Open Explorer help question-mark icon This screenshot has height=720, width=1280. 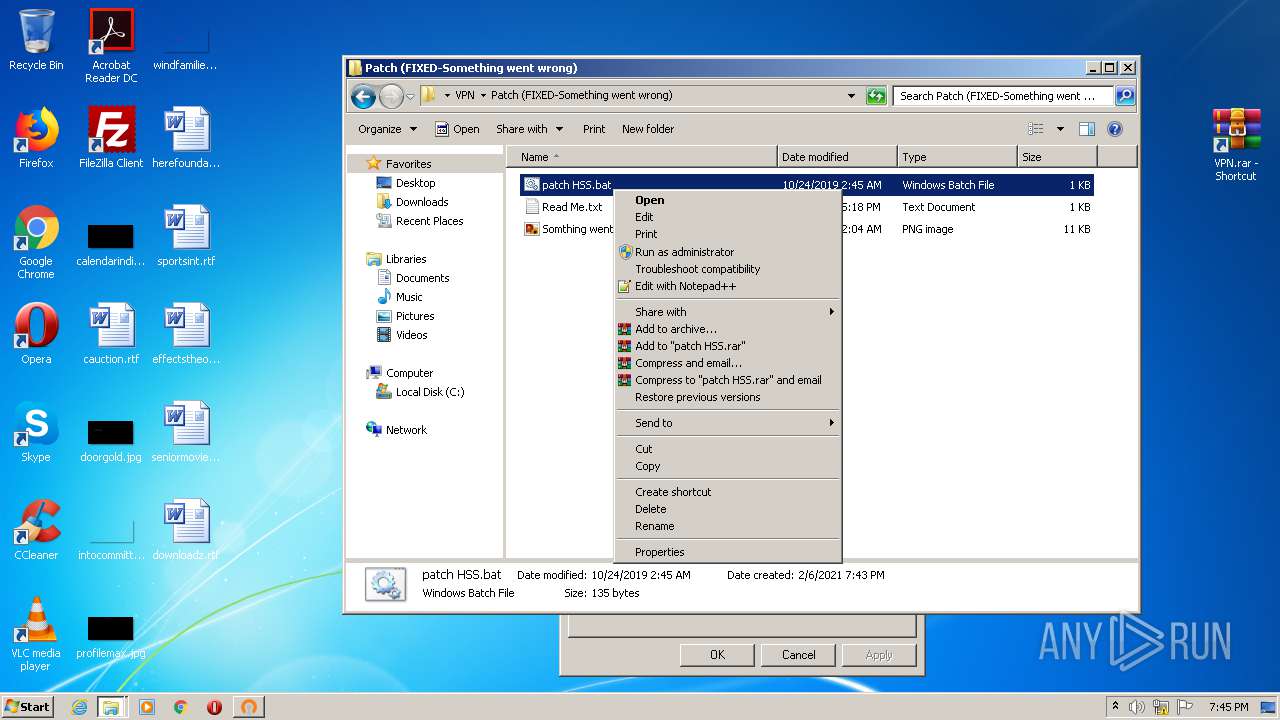[1115, 129]
